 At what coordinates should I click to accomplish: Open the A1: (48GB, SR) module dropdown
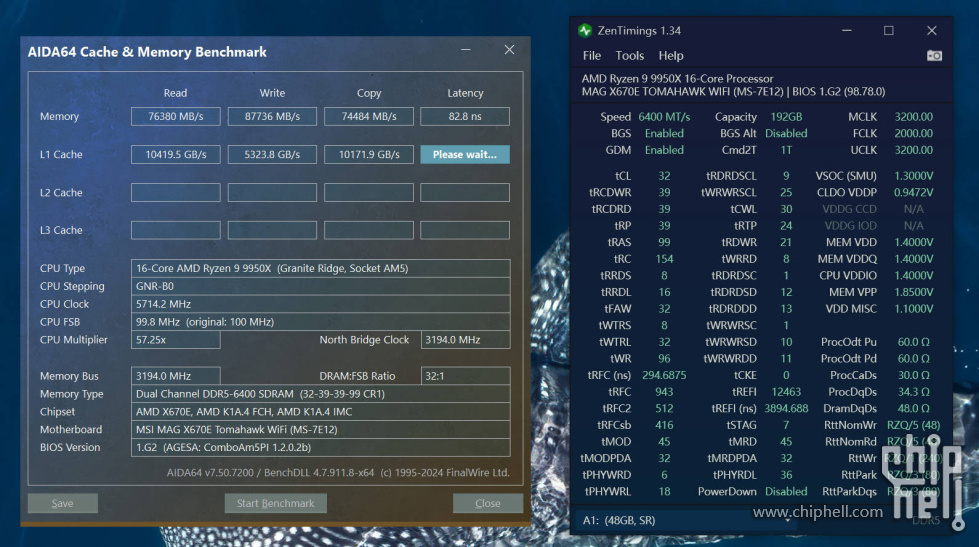(x=686, y=520)
